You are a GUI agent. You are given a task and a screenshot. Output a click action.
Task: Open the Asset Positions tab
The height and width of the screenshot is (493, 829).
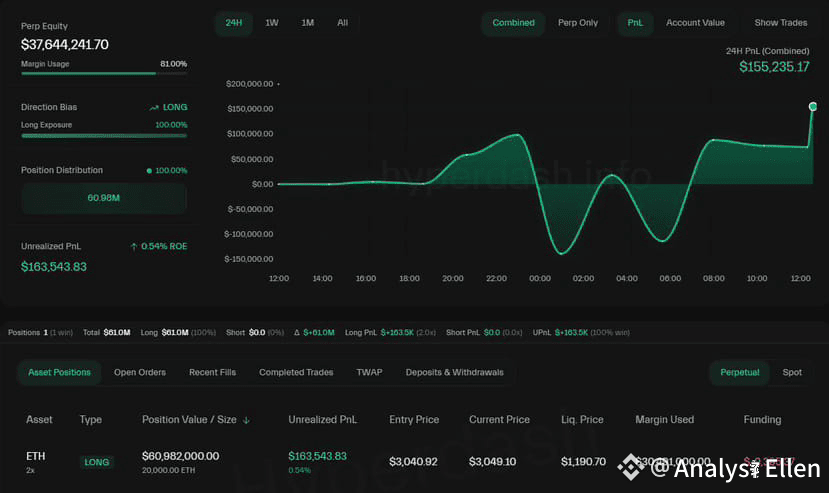tap(59, 372)
